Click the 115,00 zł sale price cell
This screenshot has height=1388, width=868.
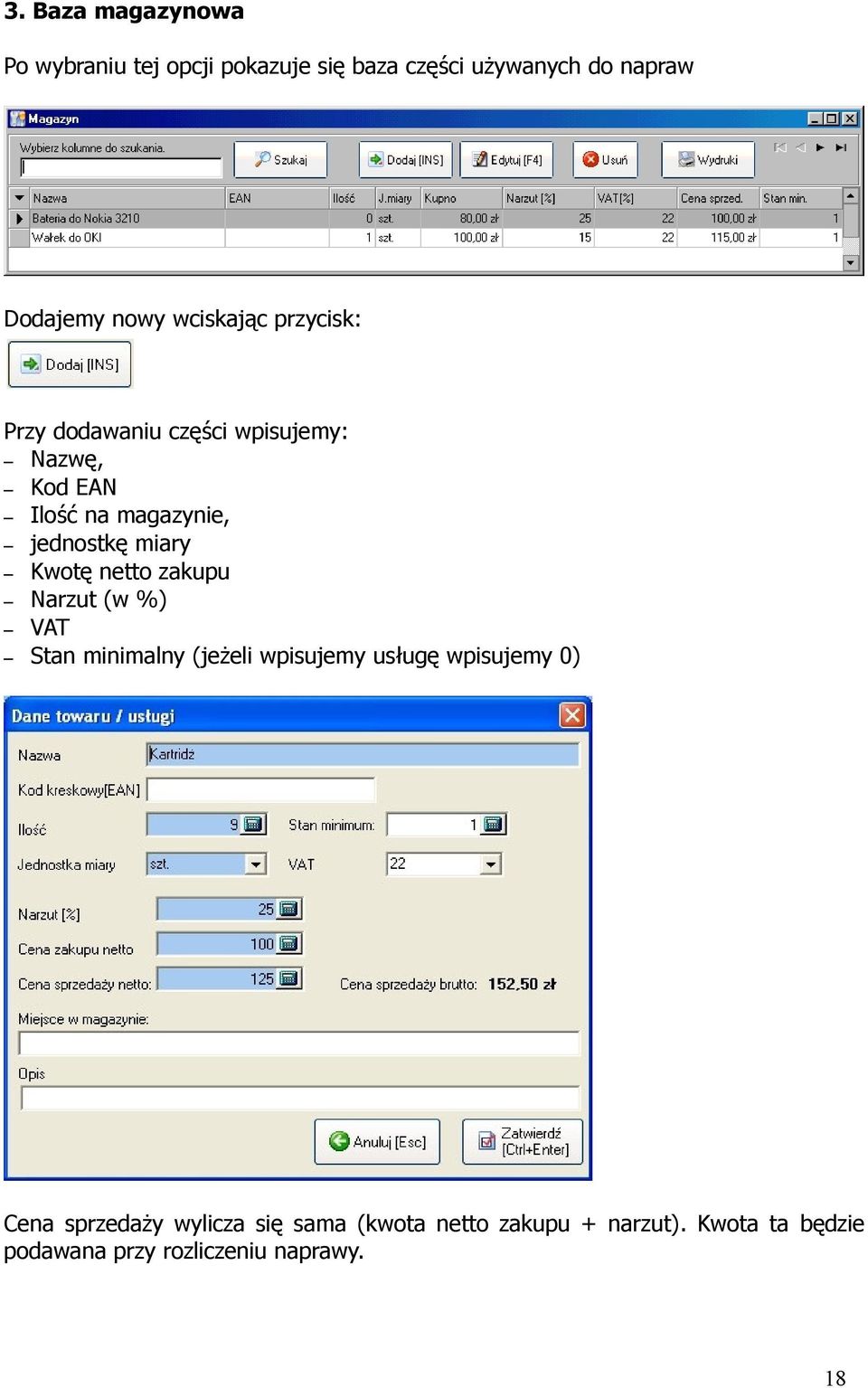pos(719,238)
